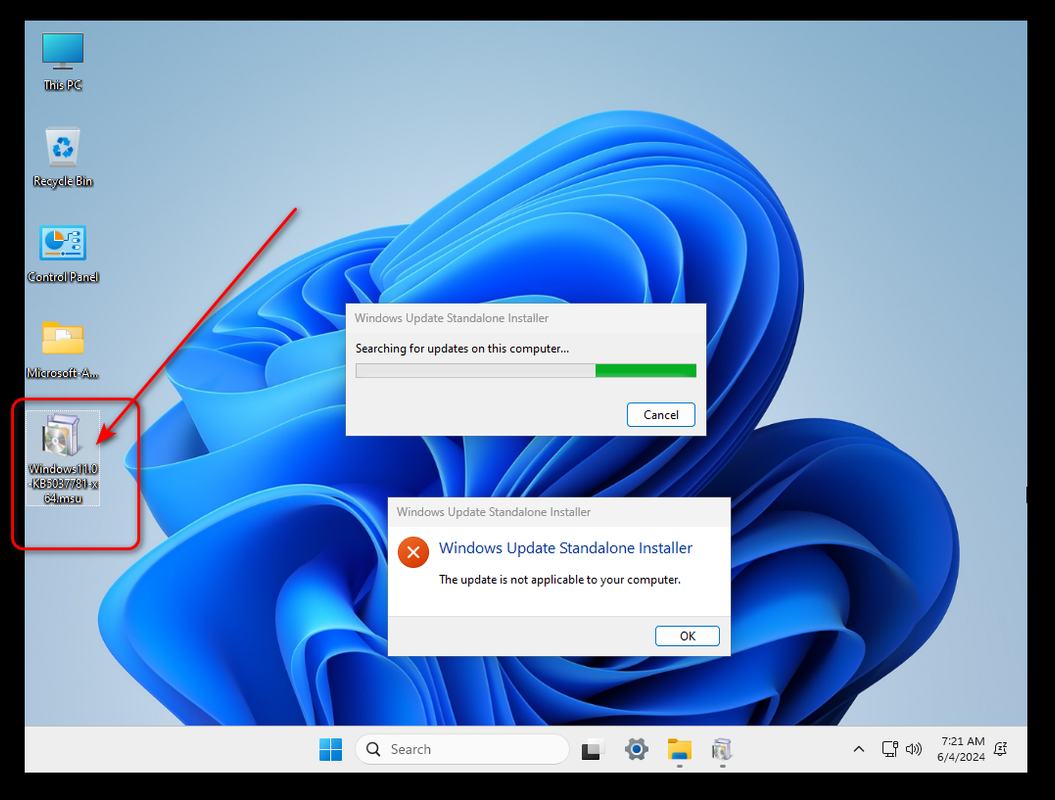The height and width of the screenshot is (800, 1055).
Task: Open network status icon in system tray
Action: (889, 749)
